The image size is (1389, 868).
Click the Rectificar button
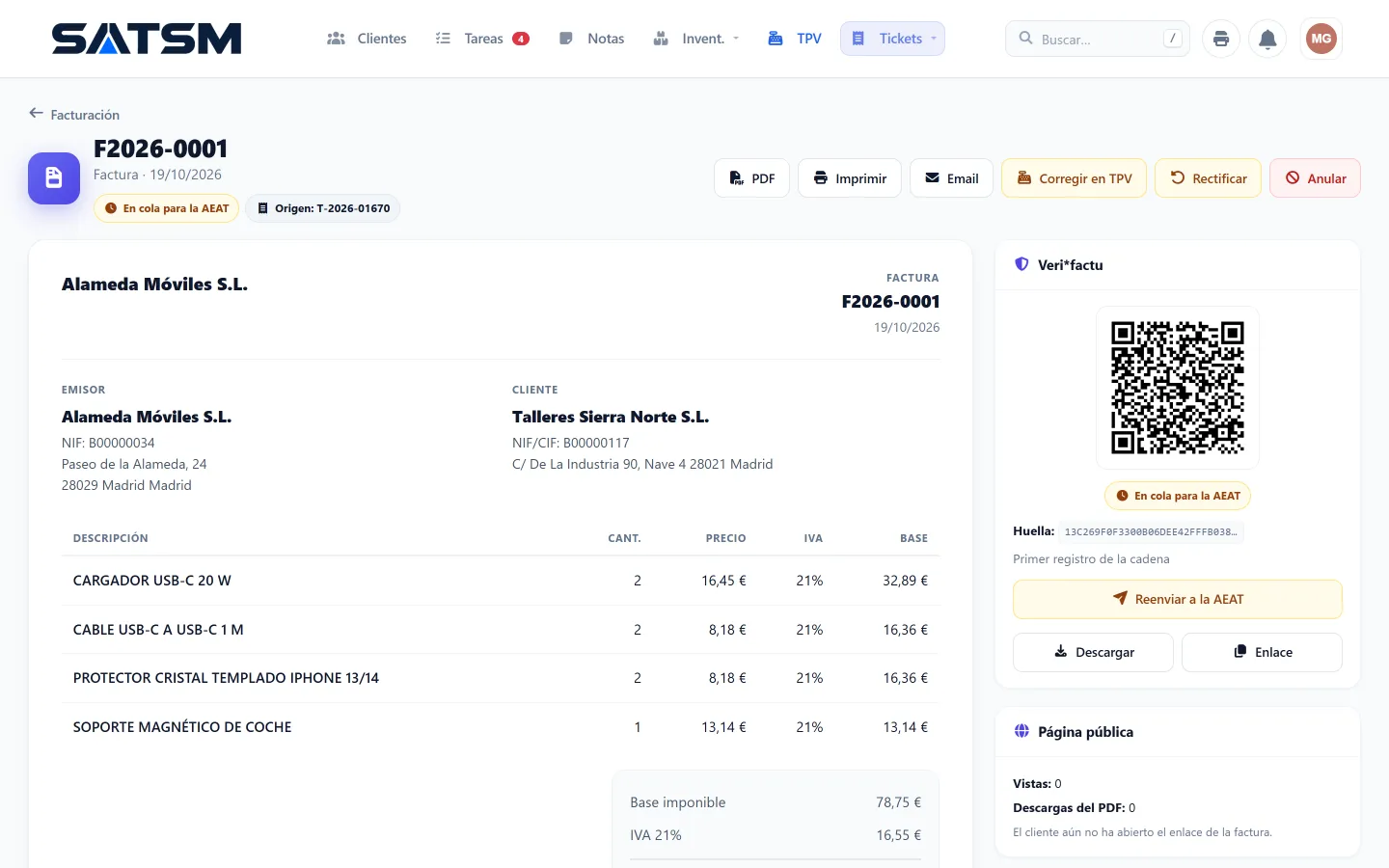point(1209,178)
